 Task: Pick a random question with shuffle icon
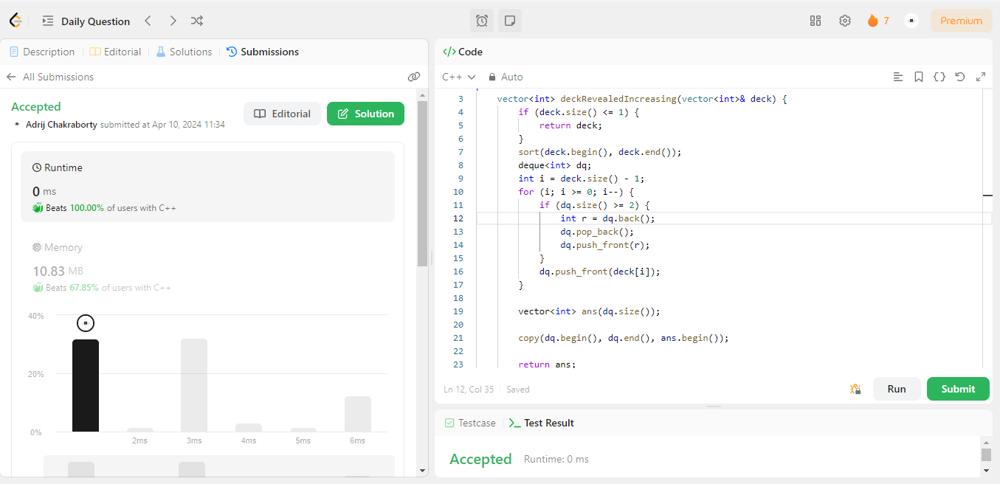point(197,21)
